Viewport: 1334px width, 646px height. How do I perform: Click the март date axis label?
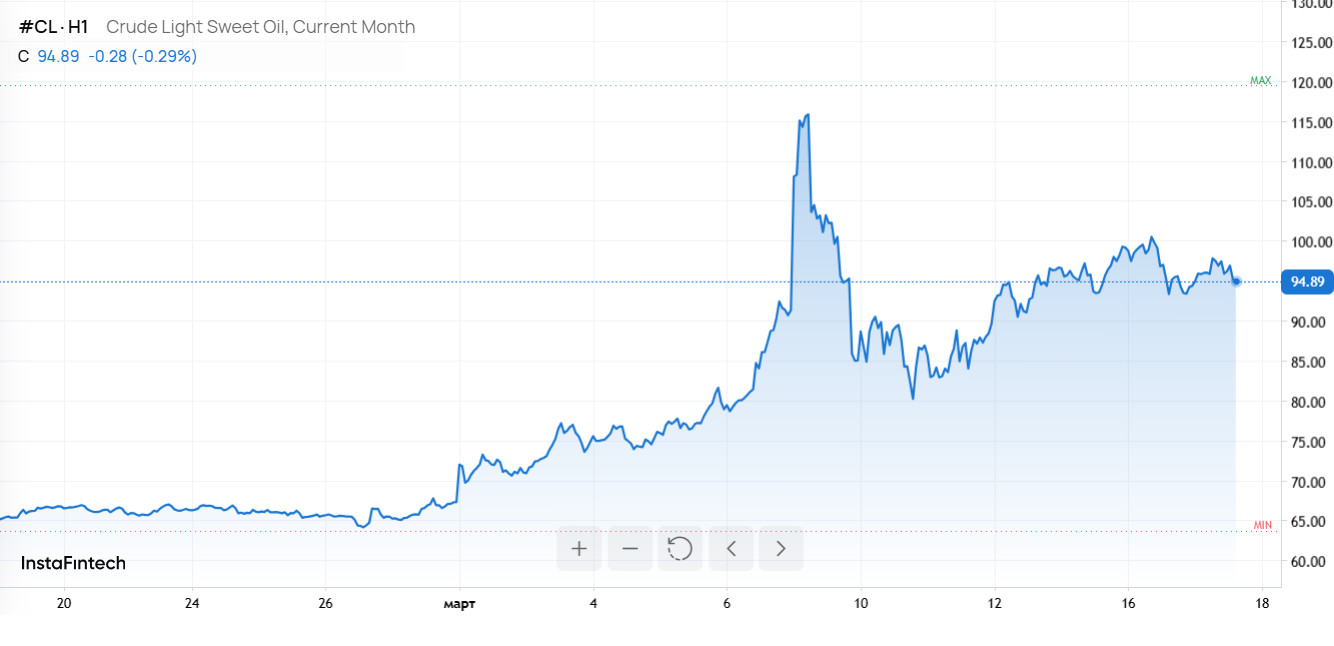point(459,604)
